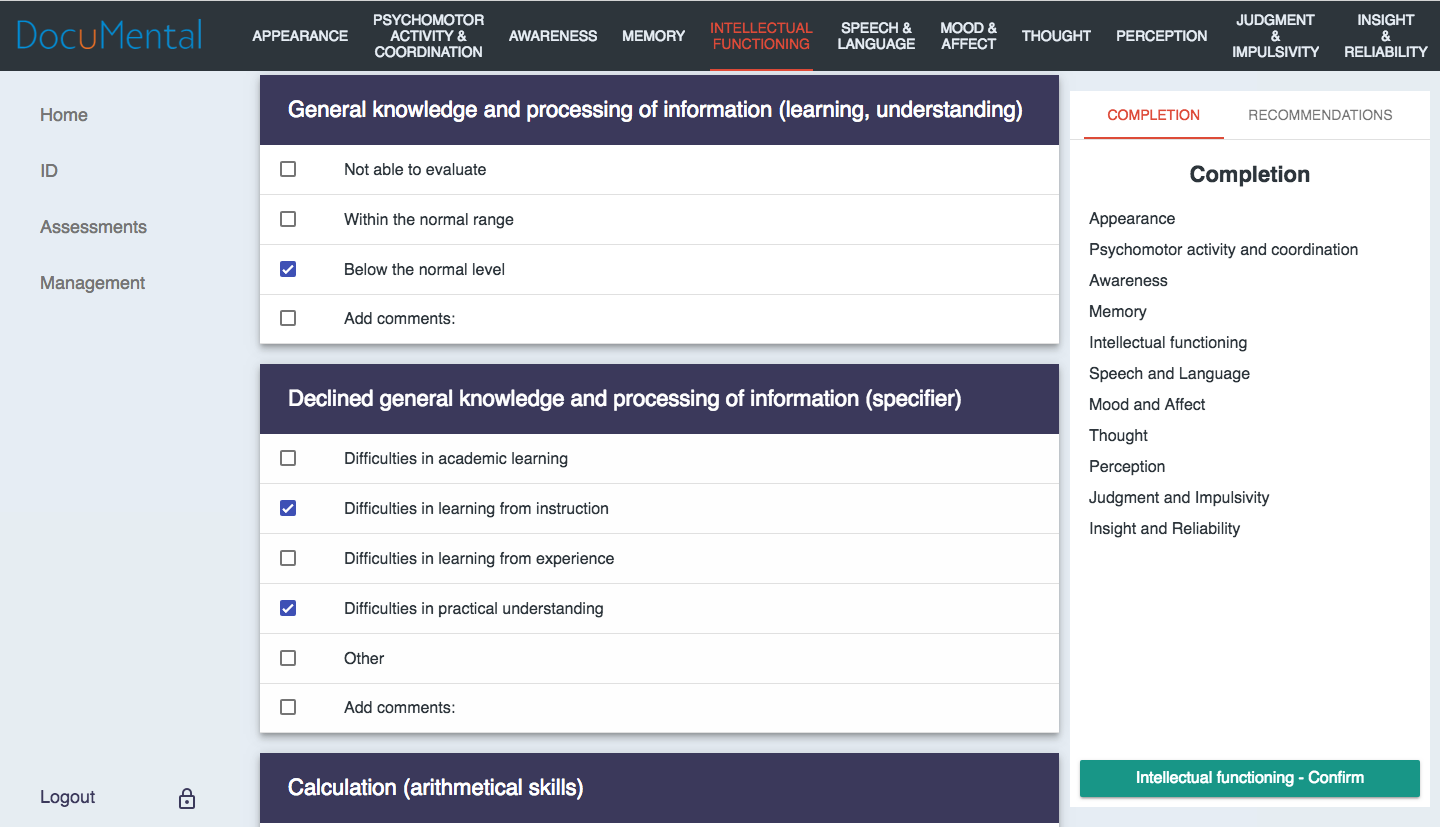Click 'General knowledge and processing of information' header

(x=659, y=110)
